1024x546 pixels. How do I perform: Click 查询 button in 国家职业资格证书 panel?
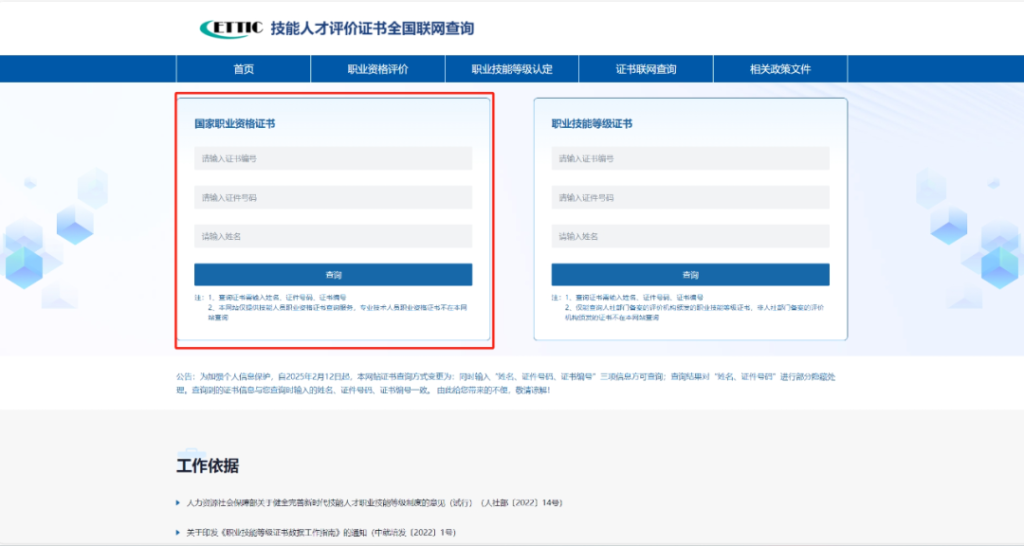[x=333, y=275]
